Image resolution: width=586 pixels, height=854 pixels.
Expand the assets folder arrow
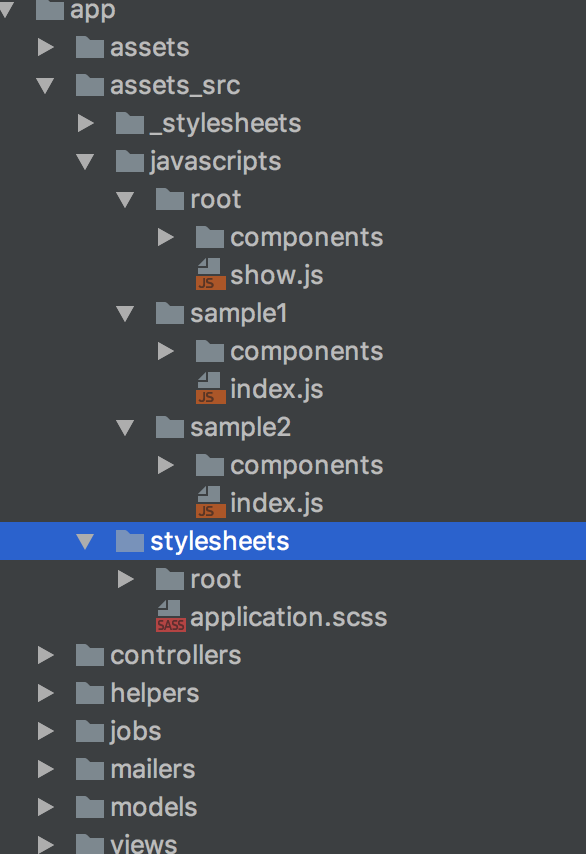[x=46, y=47]
